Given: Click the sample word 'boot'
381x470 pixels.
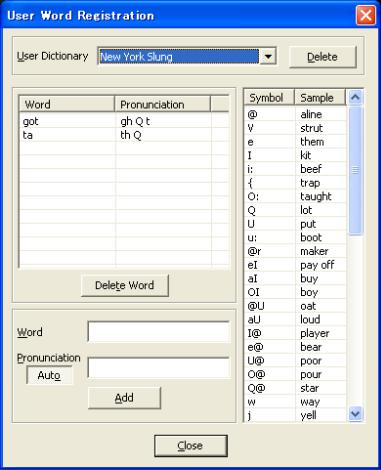Looking at the screenshot, I should (311, 237).
